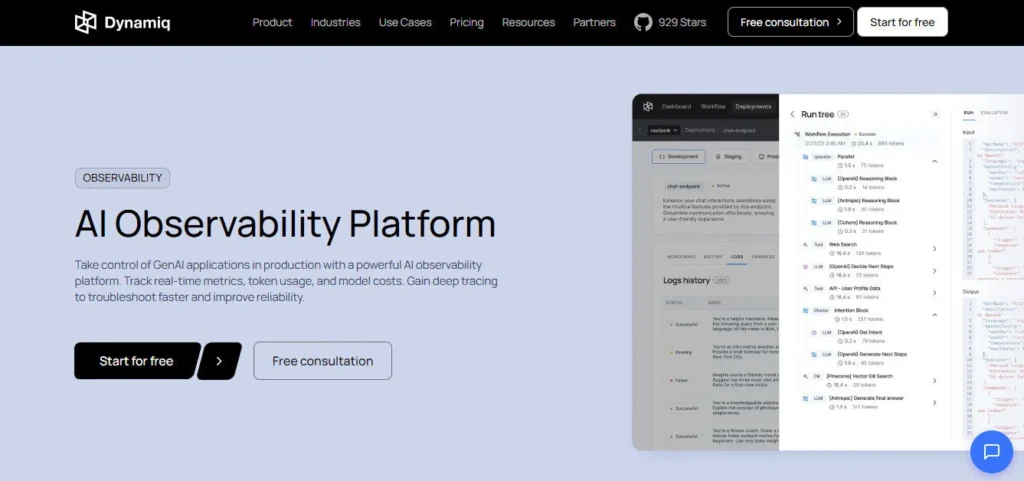Select the Development environment button
The image size is (1024, 481).
[x=679, y=157]
